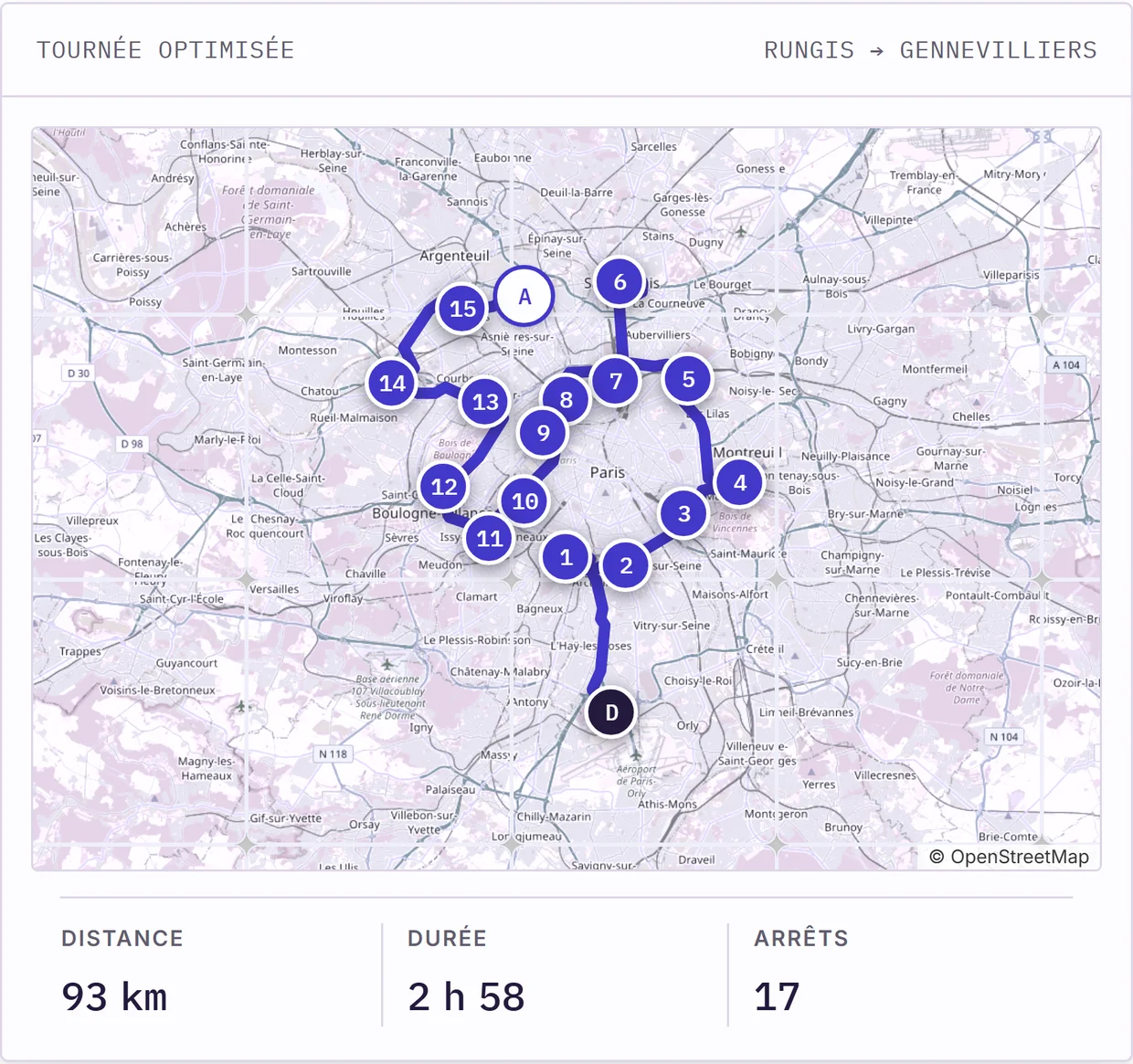Click stop marker 1 on the route

click(x=566, y=557)
